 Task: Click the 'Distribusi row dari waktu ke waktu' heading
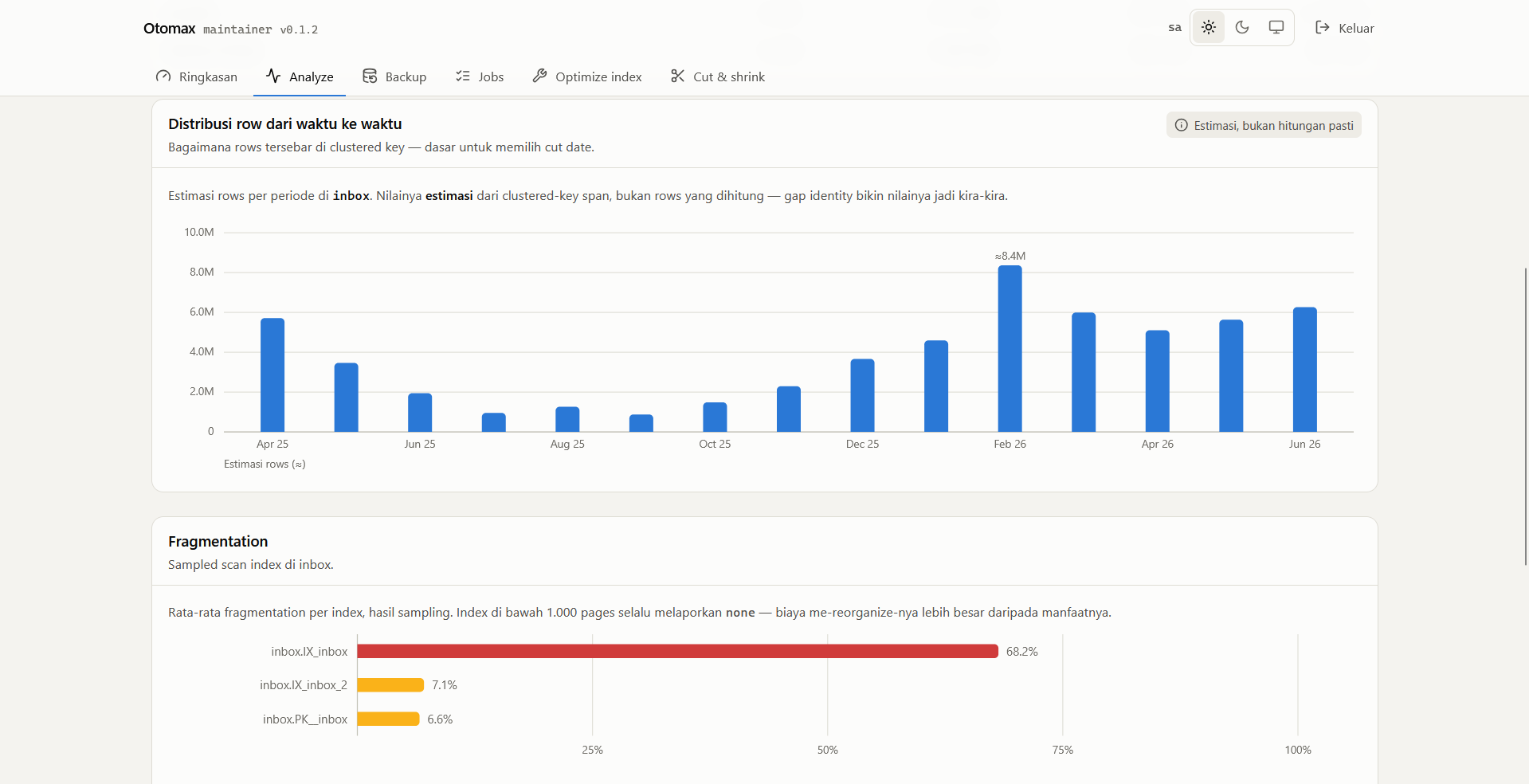tap(284, 123)
